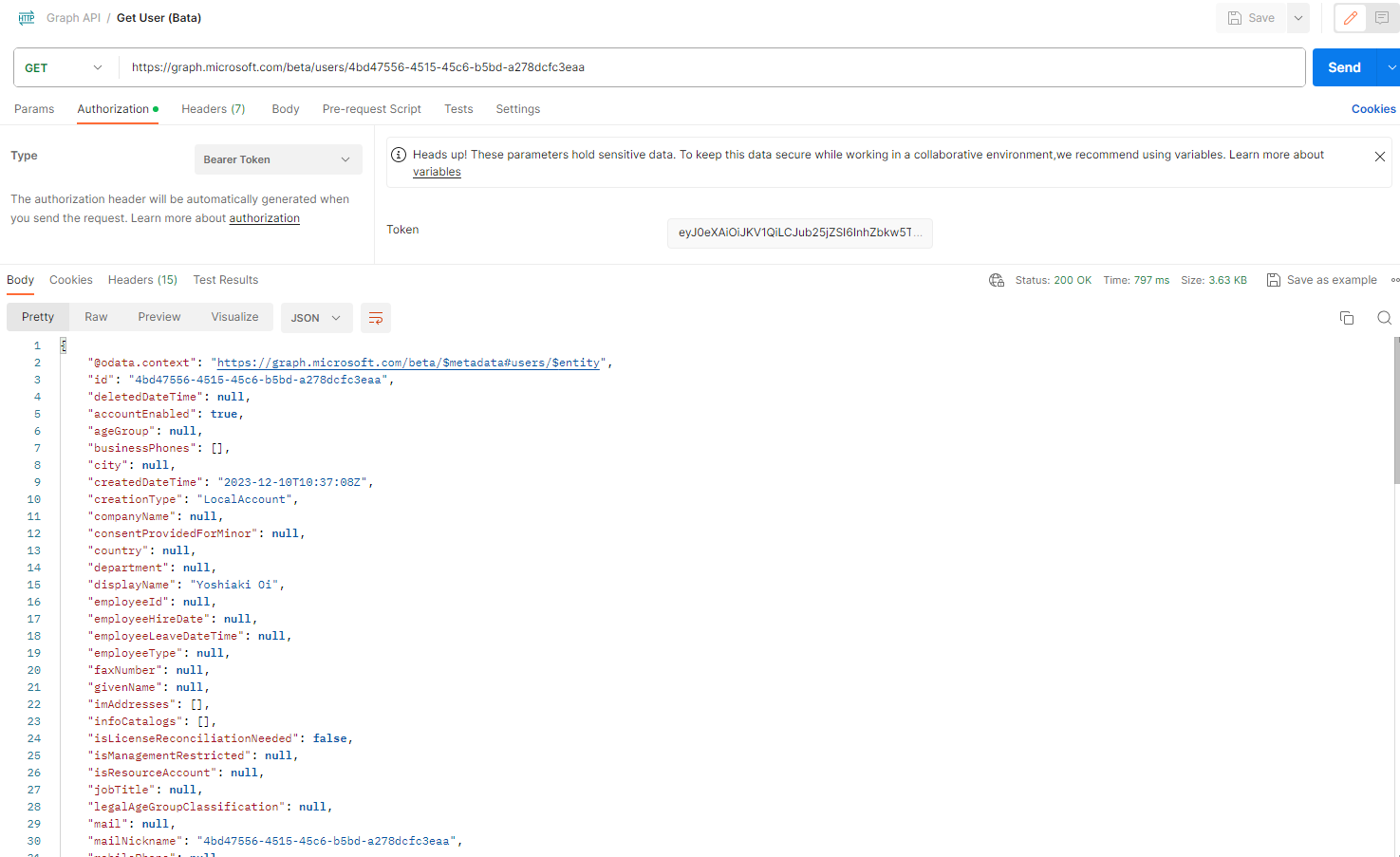The height and width of the screenshot is (857, 1400).
Task: Send the request
Action: pyautogui.click(x=1344, y=67)
